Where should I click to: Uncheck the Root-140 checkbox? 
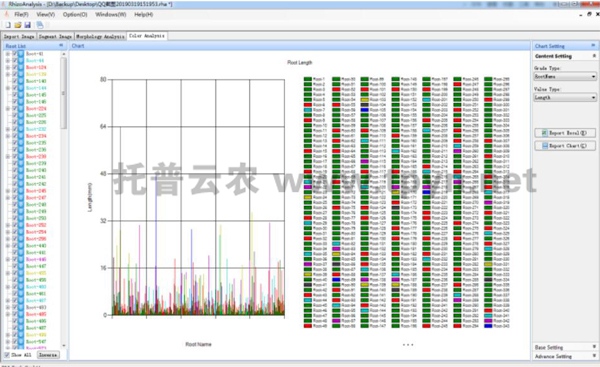click(15, 81)
